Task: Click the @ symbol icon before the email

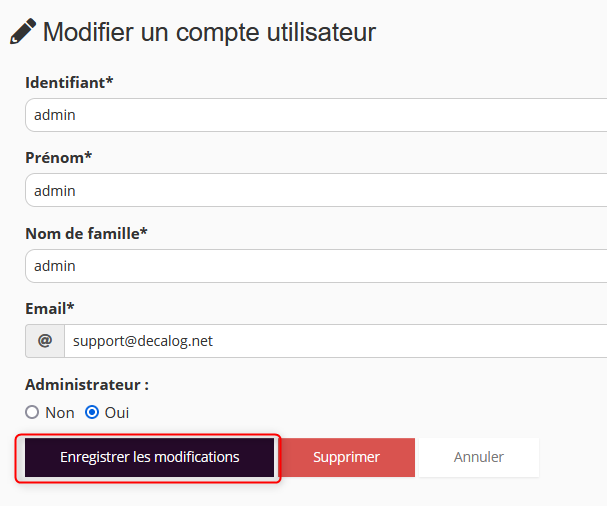Action: click(45, 341)
